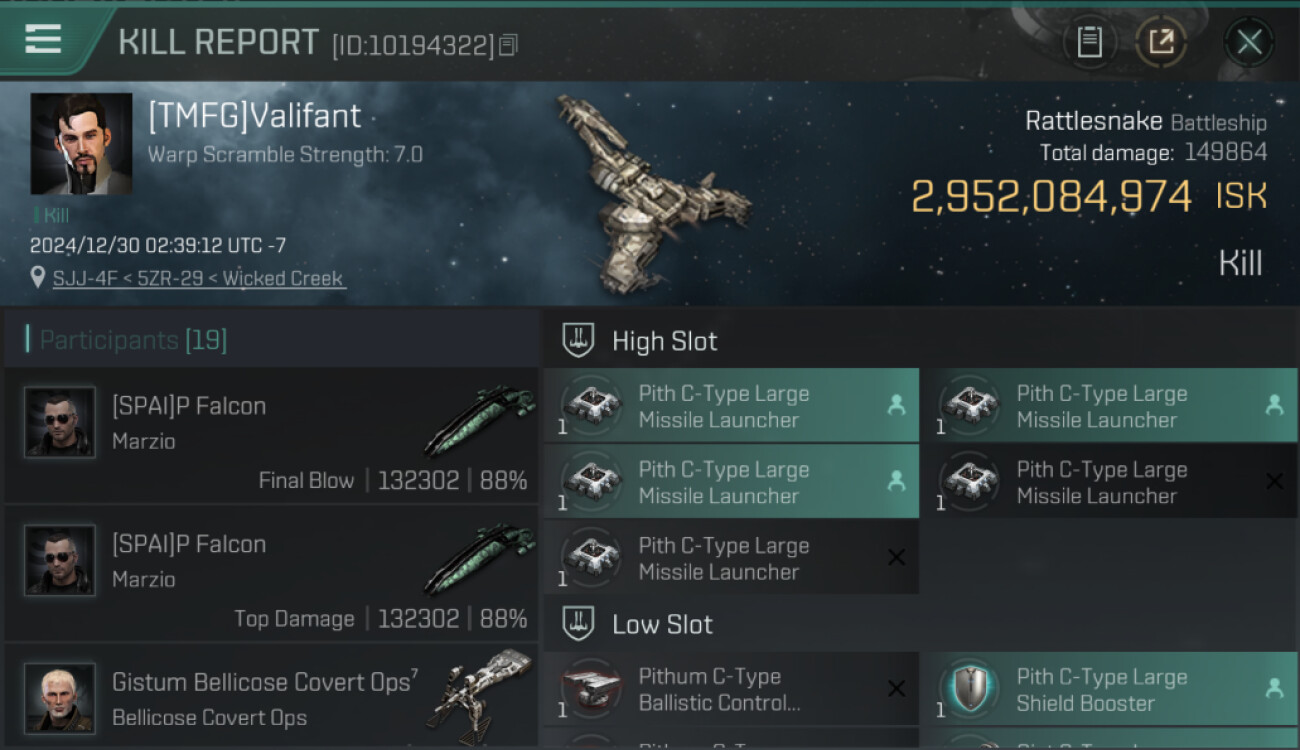Select the Final Blow participant entry

point(271,436)
